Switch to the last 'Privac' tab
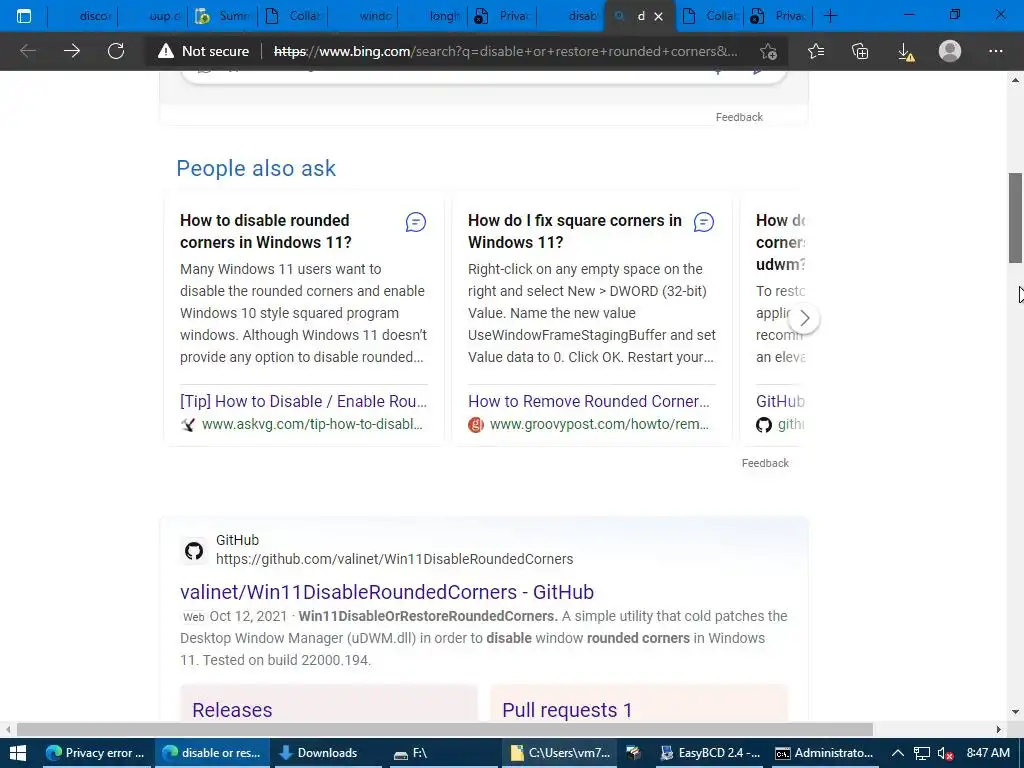Viewport: 1024px width, 768px height. [778, 16]
